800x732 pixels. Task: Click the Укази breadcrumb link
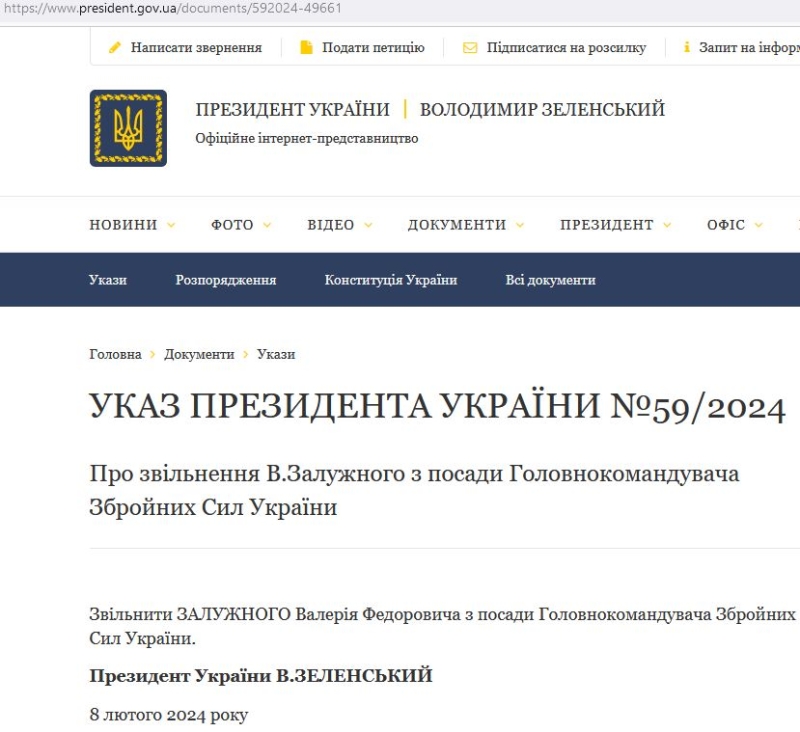pyautogui.click(x=276, y=354)
